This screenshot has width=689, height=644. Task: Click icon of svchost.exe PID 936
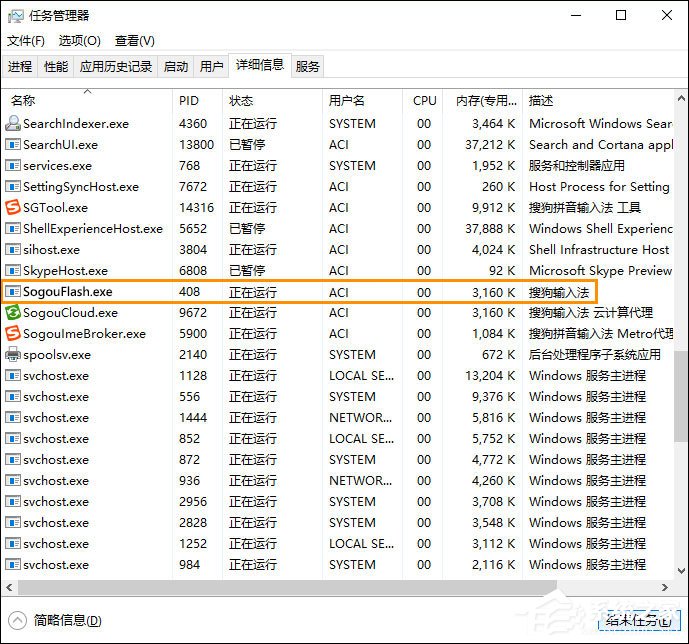click(13, 481)
